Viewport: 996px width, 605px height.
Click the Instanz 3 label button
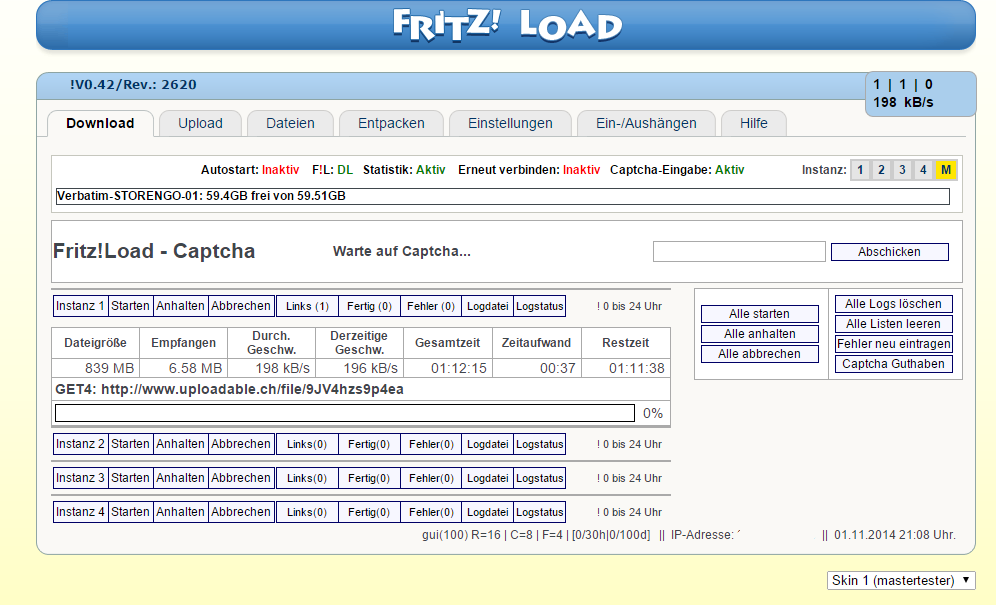[x=81, y=478]
